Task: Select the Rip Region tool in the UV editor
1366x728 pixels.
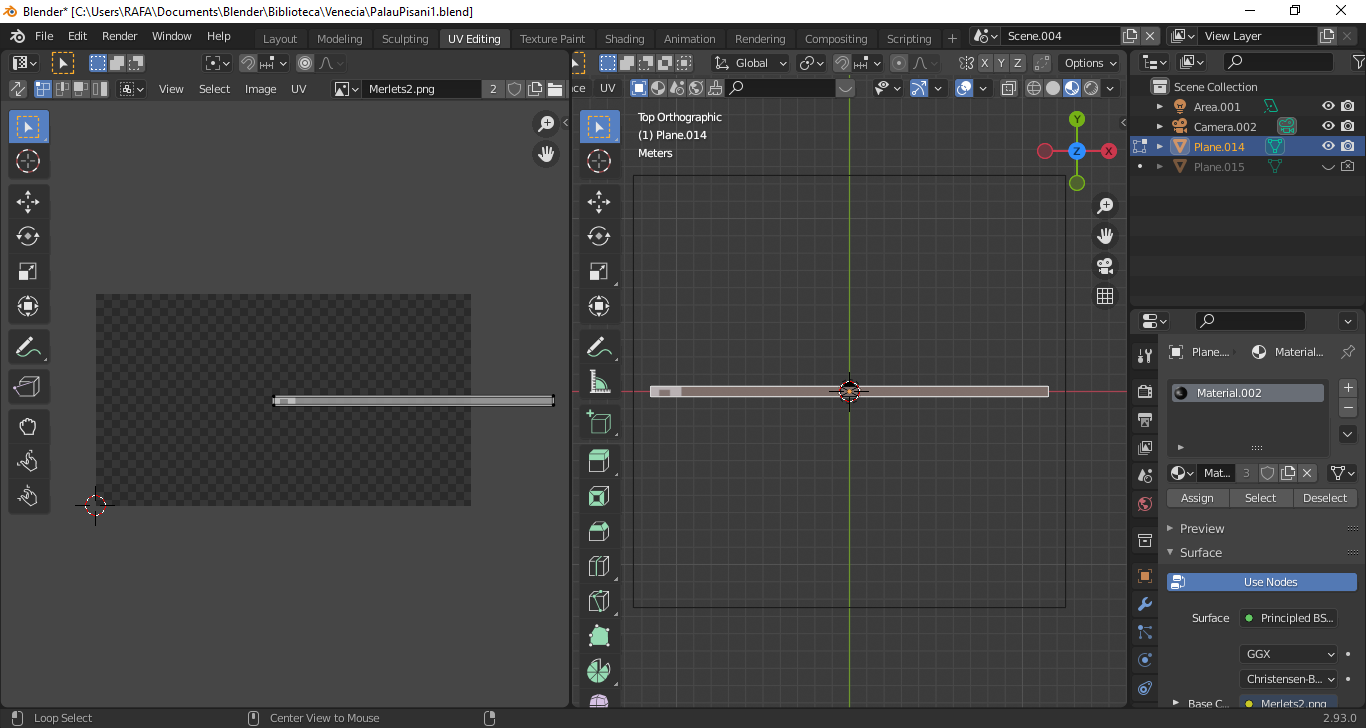Action: pos(28,386)
